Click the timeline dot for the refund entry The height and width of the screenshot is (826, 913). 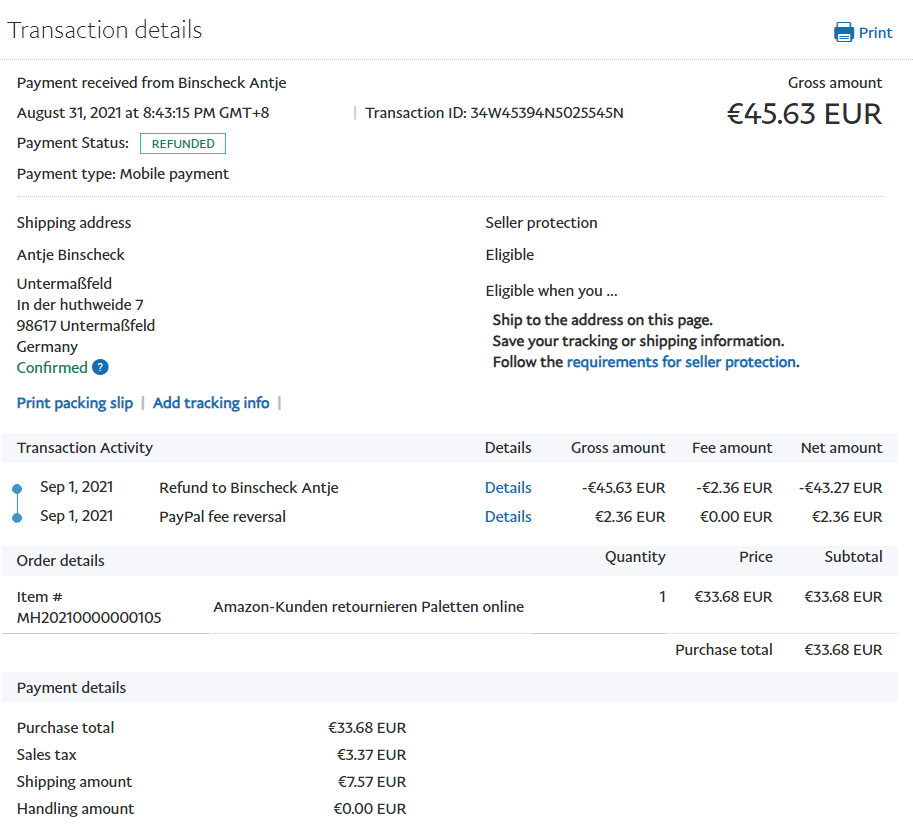(x=17, y=489)
